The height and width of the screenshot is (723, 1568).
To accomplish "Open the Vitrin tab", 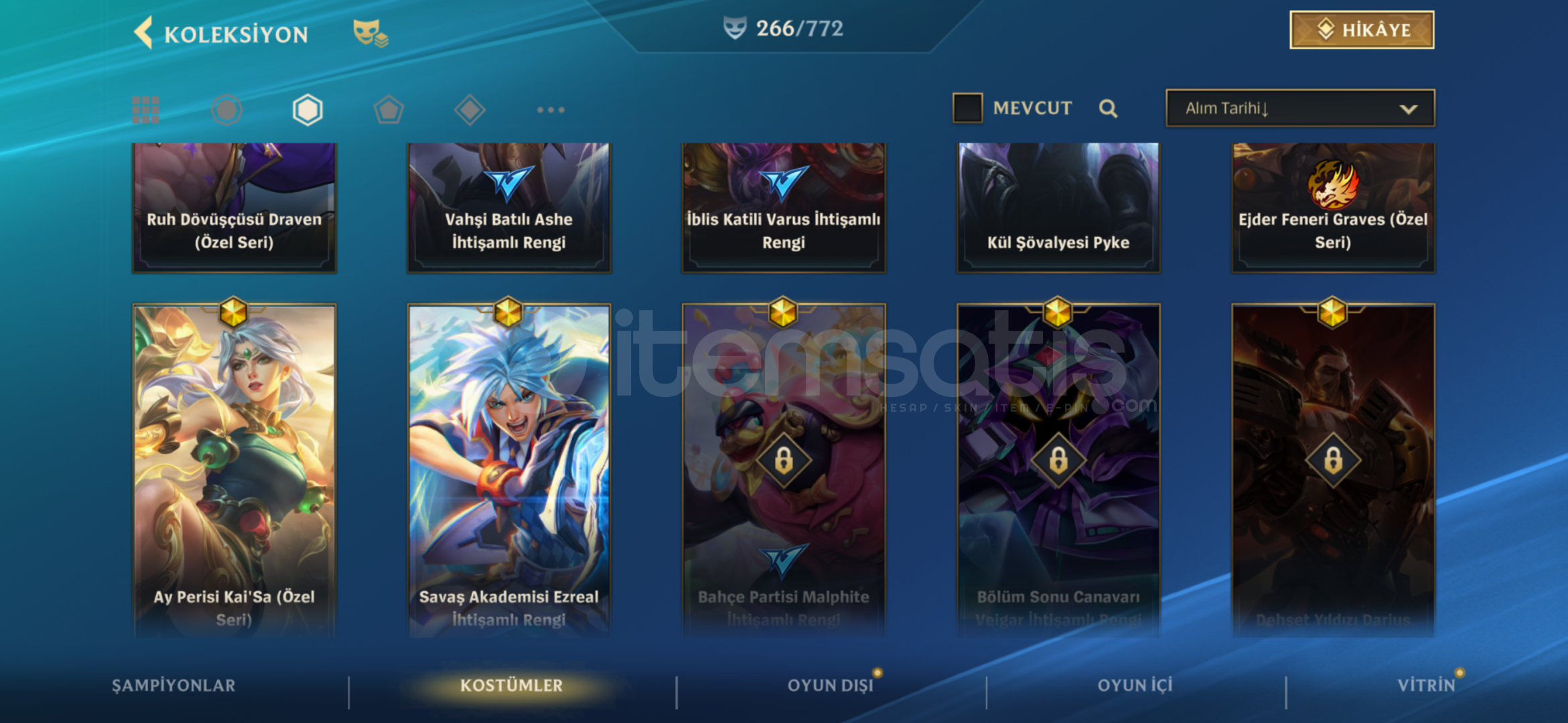I will coord(1426,686).
